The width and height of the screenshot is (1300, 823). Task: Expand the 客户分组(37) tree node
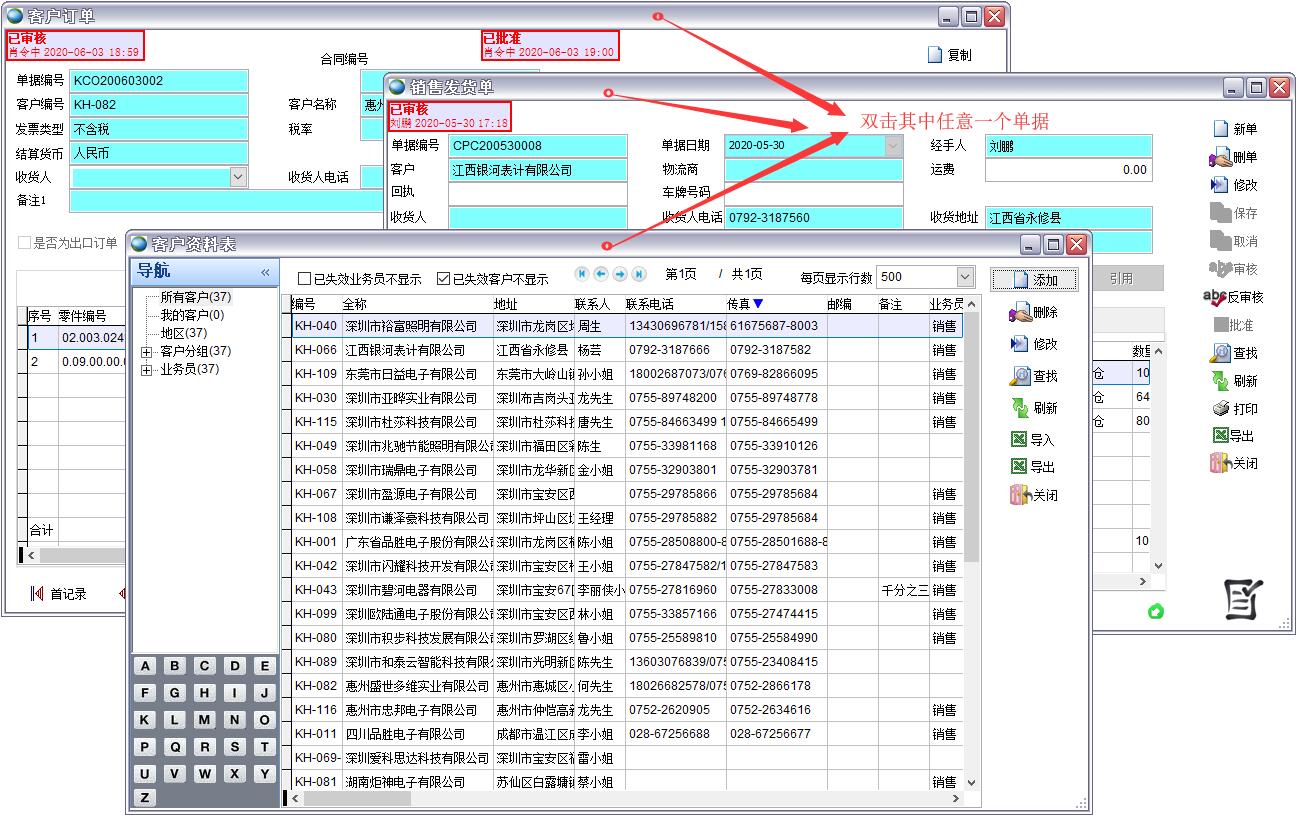pyautogui.click(x=147, y=352)
